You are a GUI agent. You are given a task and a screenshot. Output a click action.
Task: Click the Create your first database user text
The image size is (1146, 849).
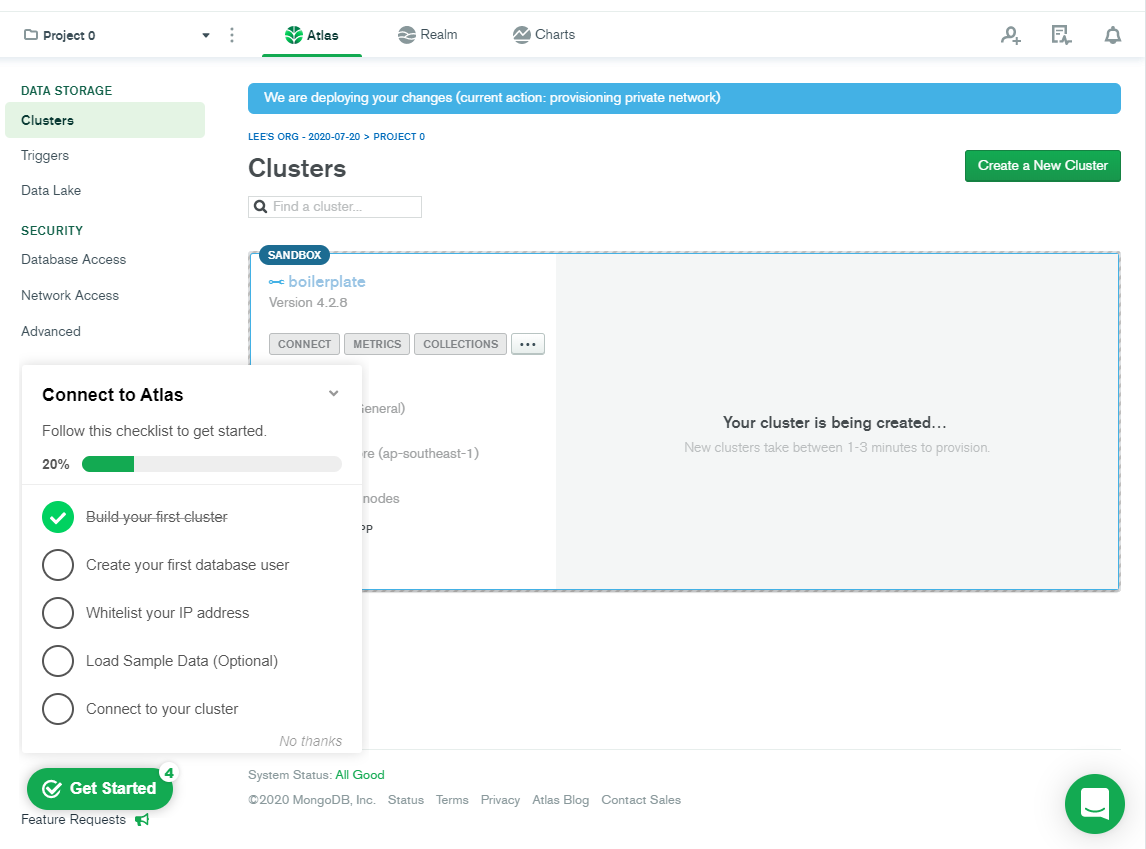click(187, 565)
